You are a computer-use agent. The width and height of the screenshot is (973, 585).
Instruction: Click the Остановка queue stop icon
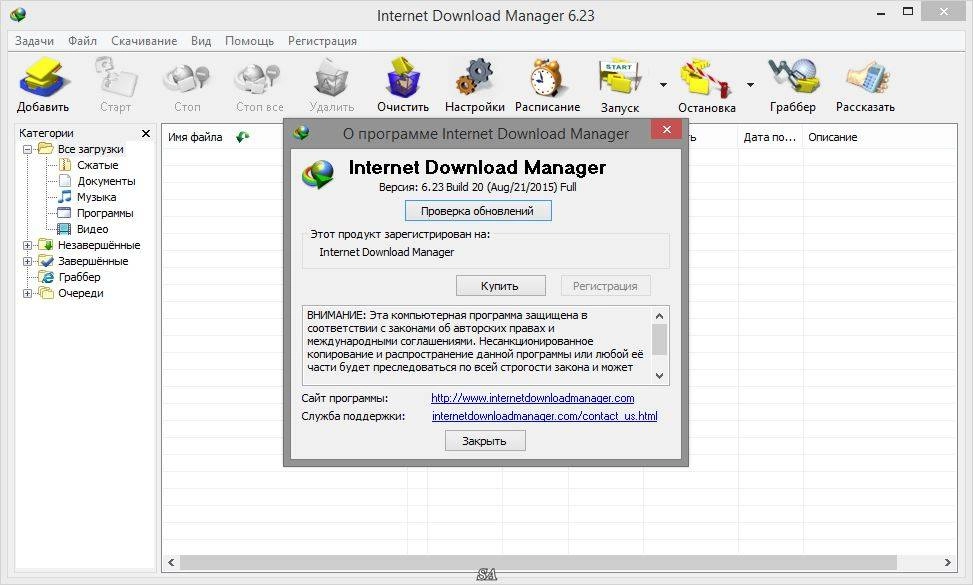pyautogui.click(x=706, y=78)
